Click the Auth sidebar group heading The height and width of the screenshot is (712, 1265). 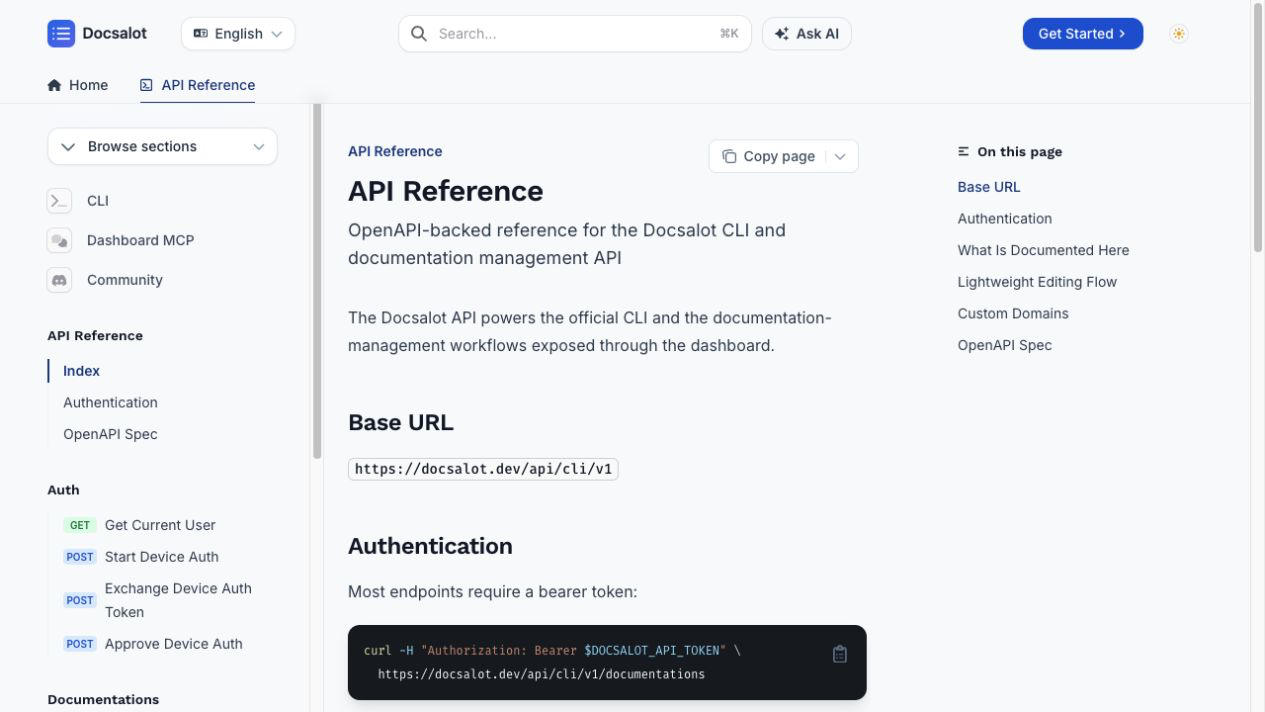[63, 490]
